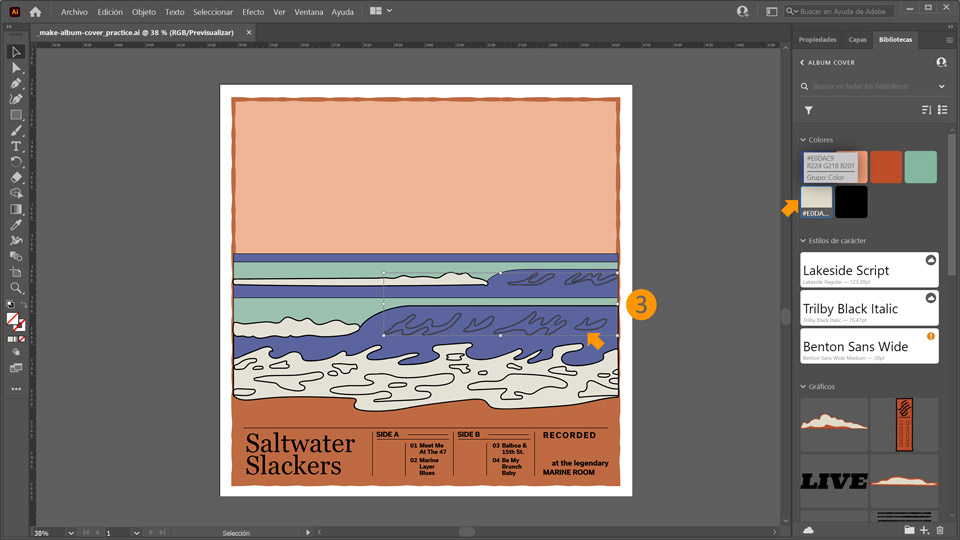Collapse the Estilos de carácter section
Image resolution: width=960 pixels, height=540 pixels.
[802, 241]
